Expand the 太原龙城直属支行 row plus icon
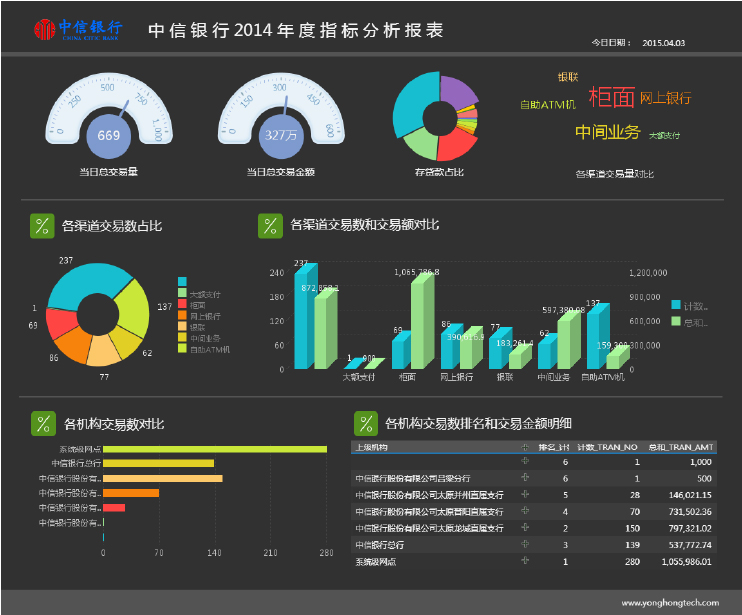The height and width of the screenshot is (615, 742). [525, 527]
